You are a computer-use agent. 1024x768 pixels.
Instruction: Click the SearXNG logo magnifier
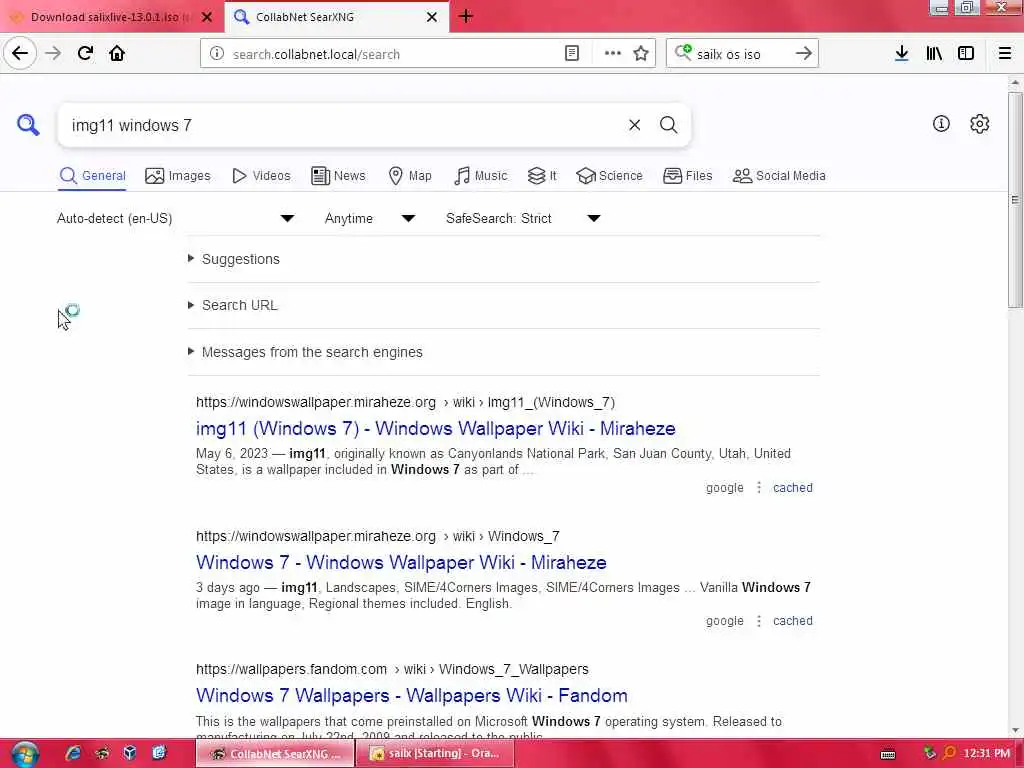(x=28, y=124)
